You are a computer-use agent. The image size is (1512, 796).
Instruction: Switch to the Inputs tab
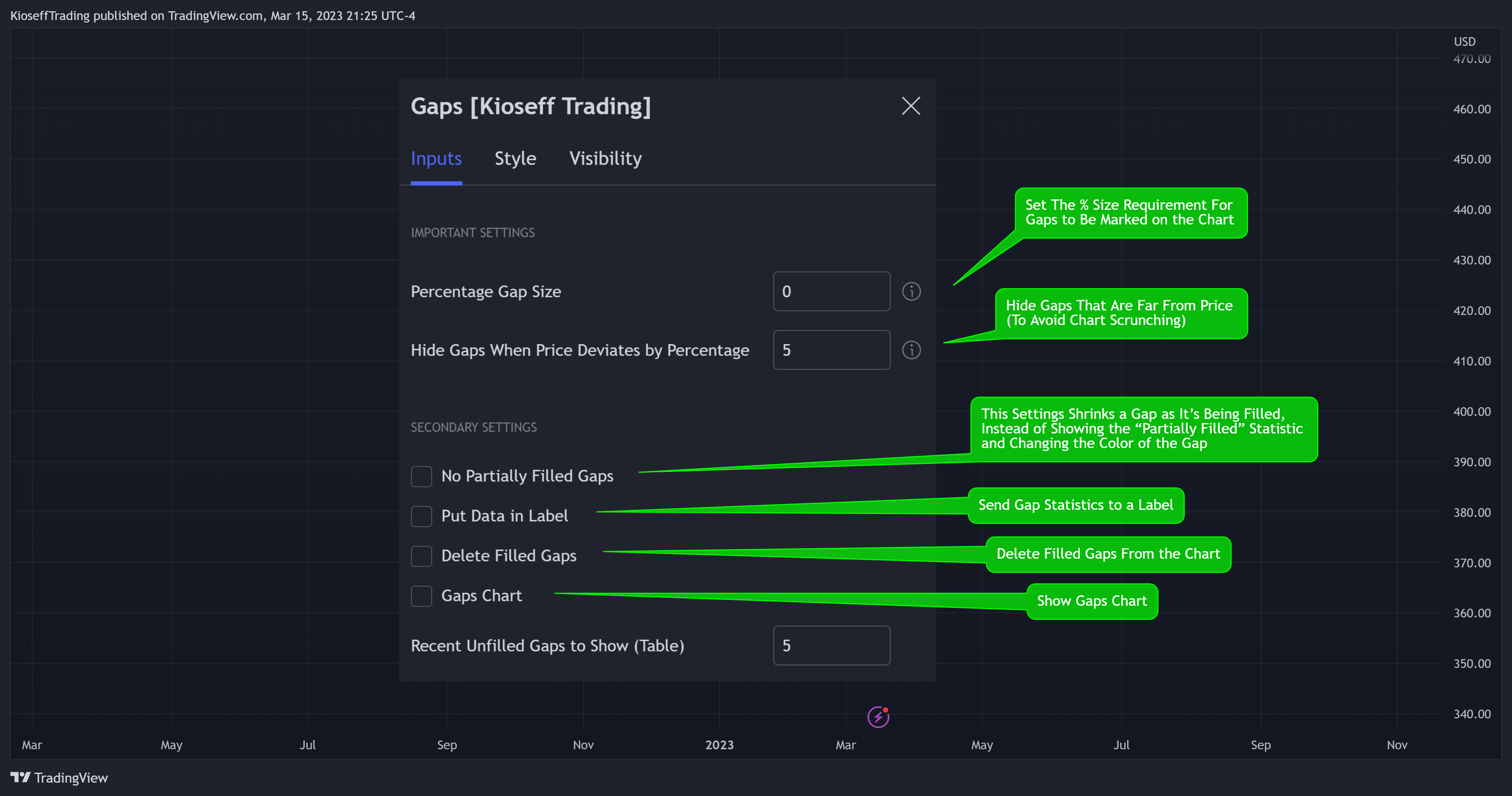436,159
